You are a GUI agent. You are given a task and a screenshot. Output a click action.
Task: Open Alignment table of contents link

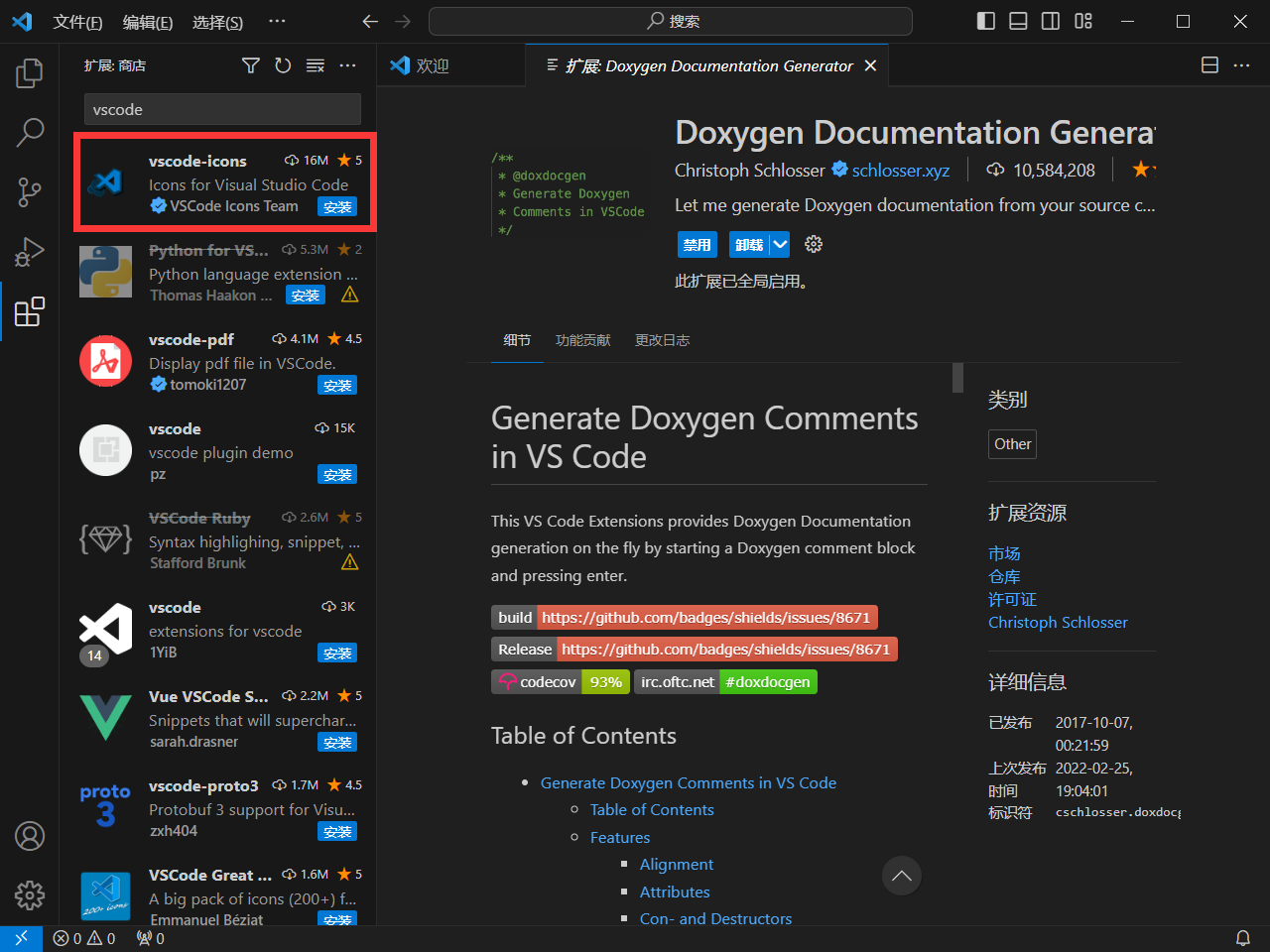point(677,864)
